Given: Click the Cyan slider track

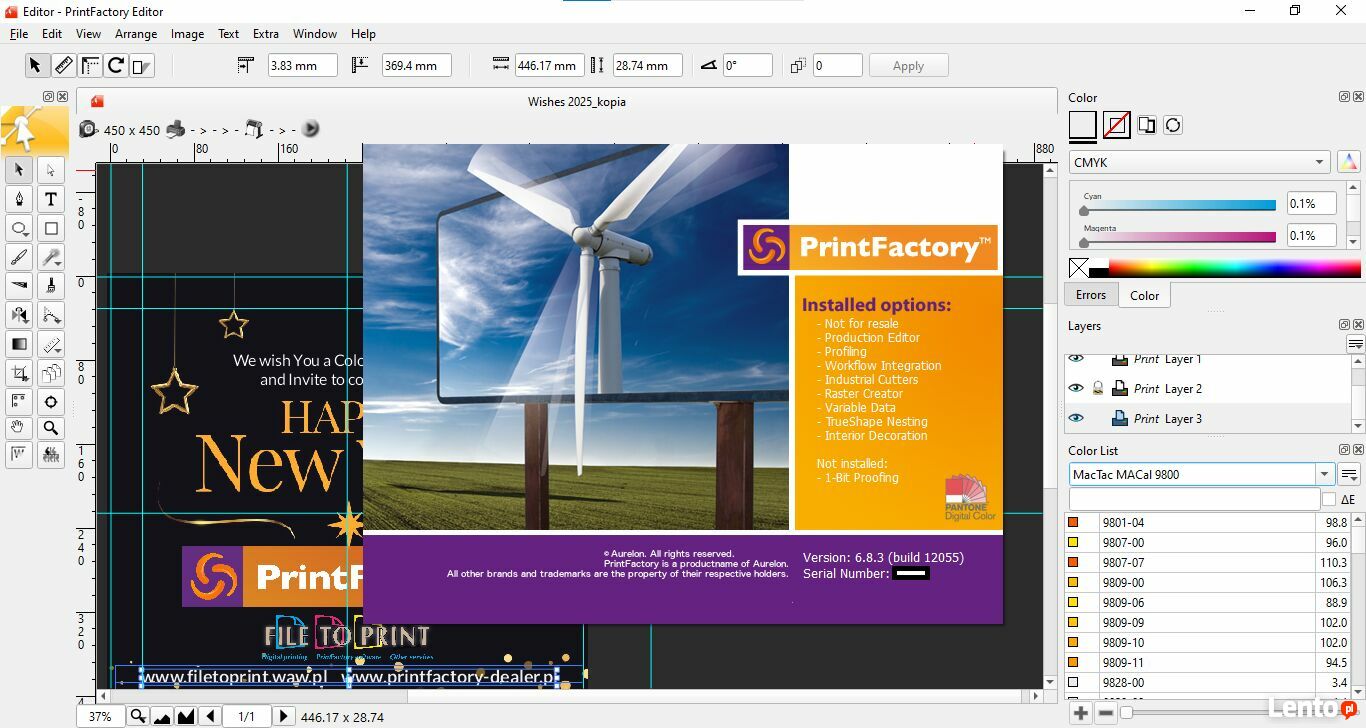Looking at the screenshot, I should pyautogui.click(x=1180, y=205).
